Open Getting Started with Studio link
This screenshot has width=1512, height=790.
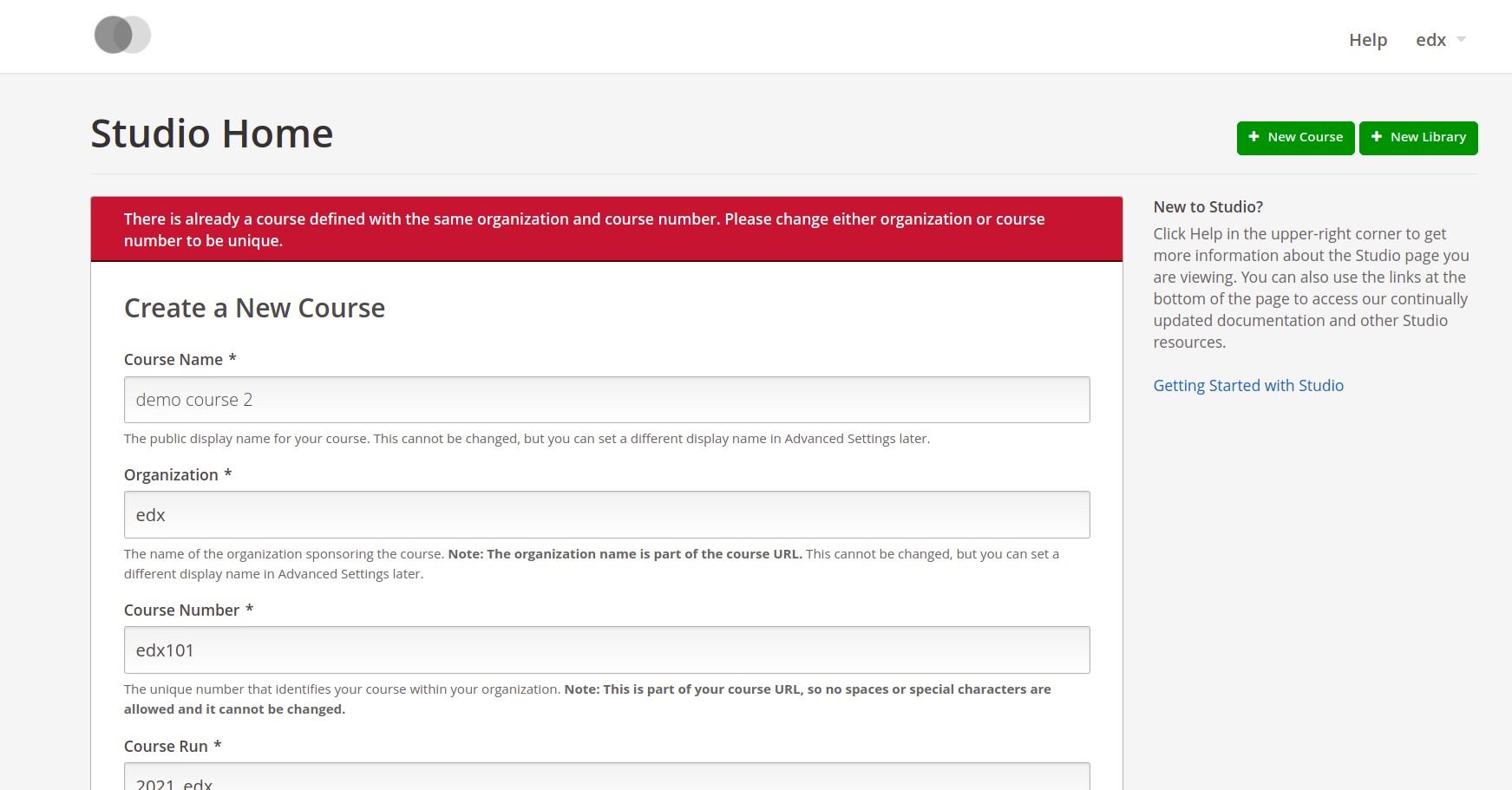[x=1248, y=386]
